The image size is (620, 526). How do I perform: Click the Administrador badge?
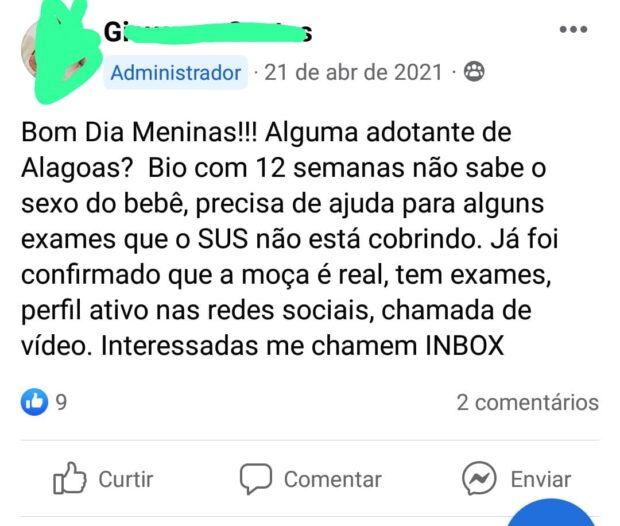pyautogui.click(x=176, y=72)
